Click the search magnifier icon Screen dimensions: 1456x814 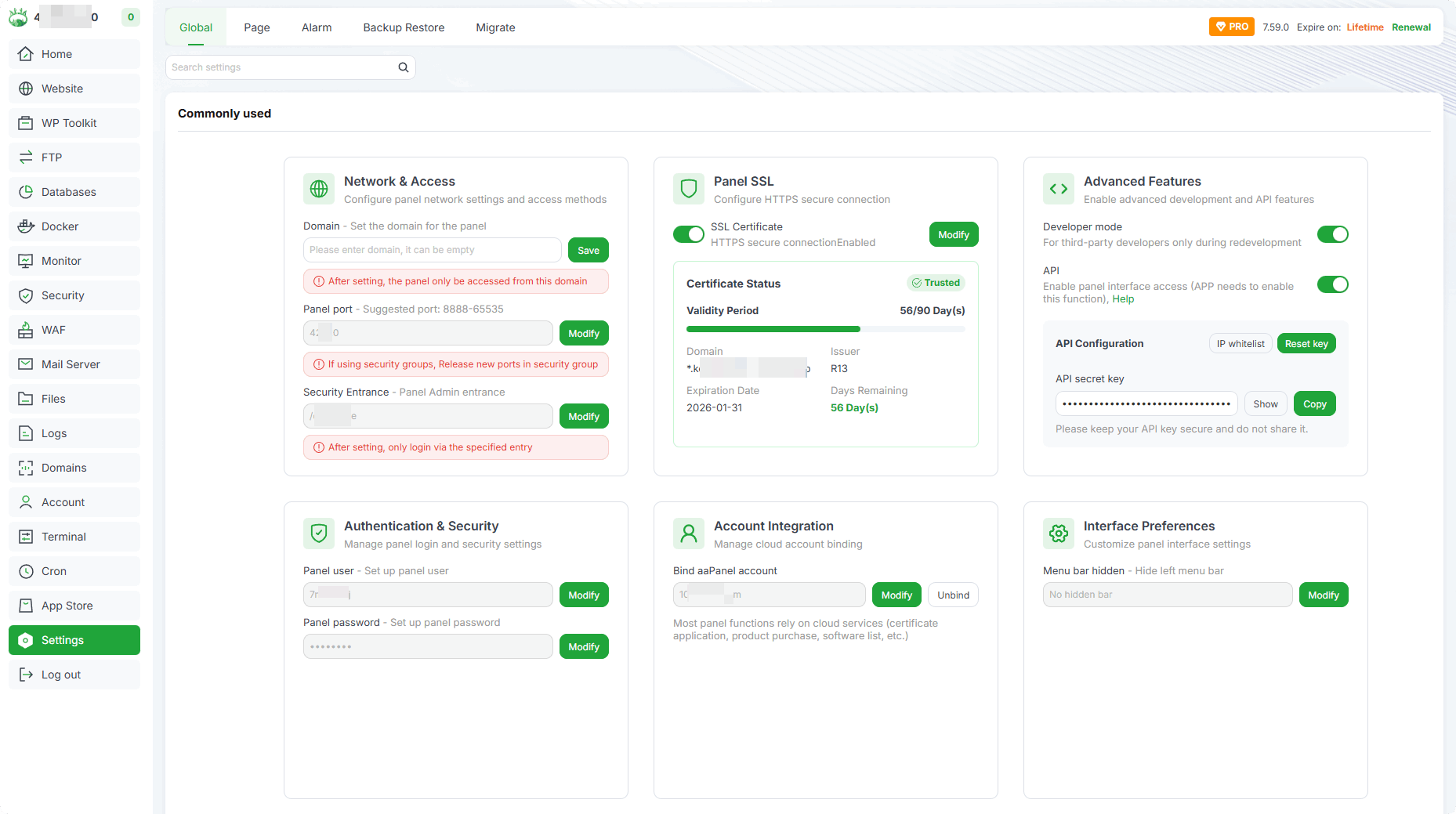pyautogui.click(x=403, y=67)
